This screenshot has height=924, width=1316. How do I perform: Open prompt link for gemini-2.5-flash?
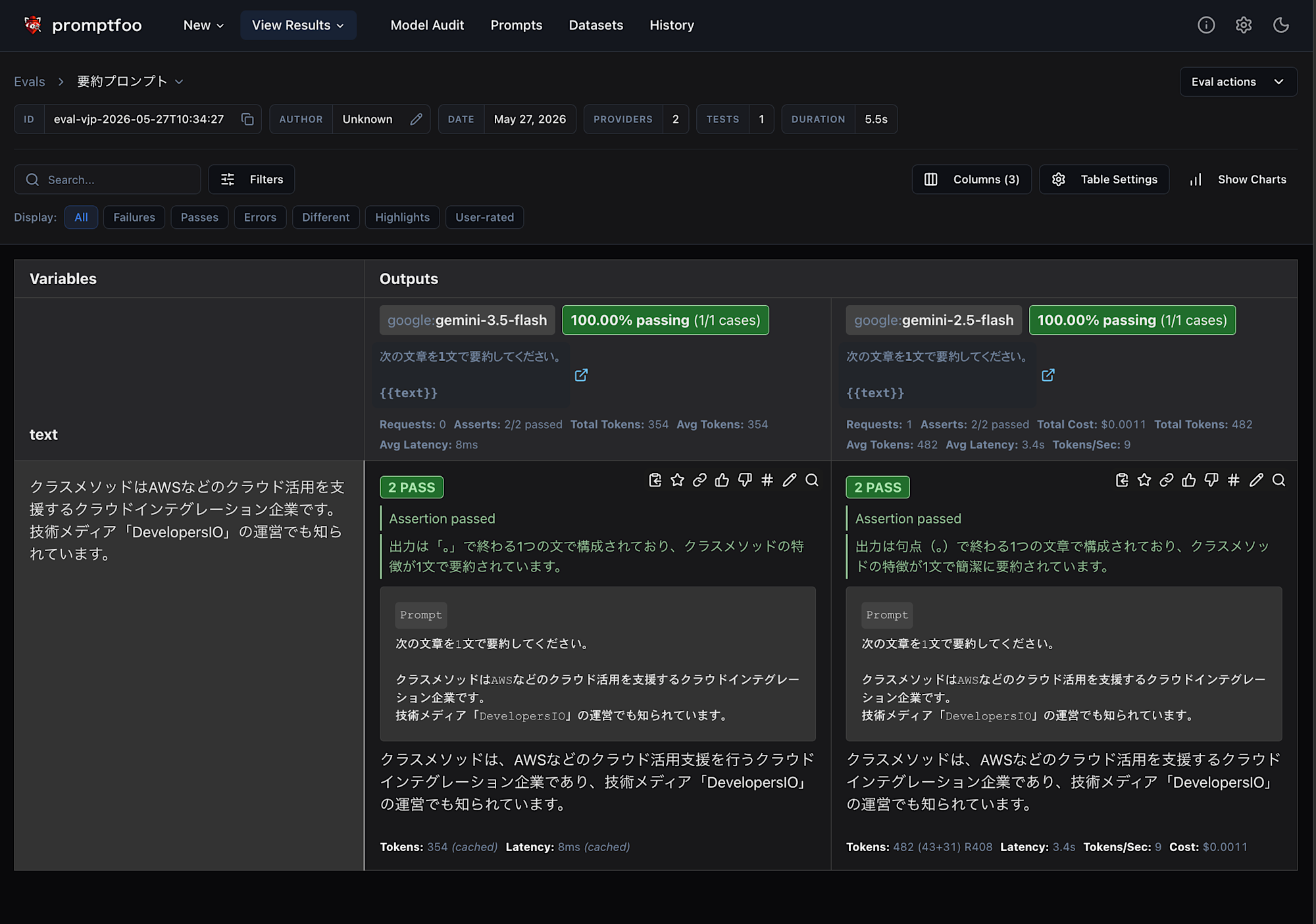pos(1048,375)
